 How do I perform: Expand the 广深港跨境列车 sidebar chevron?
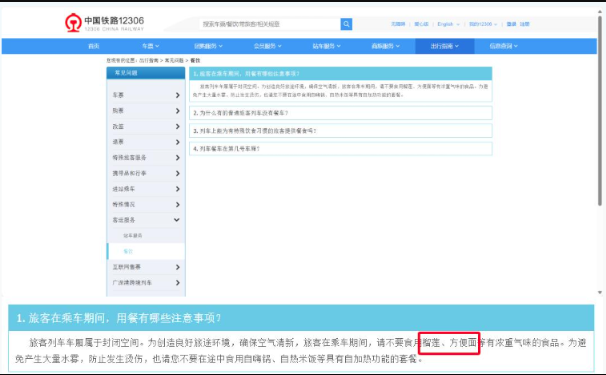point(177,283)
